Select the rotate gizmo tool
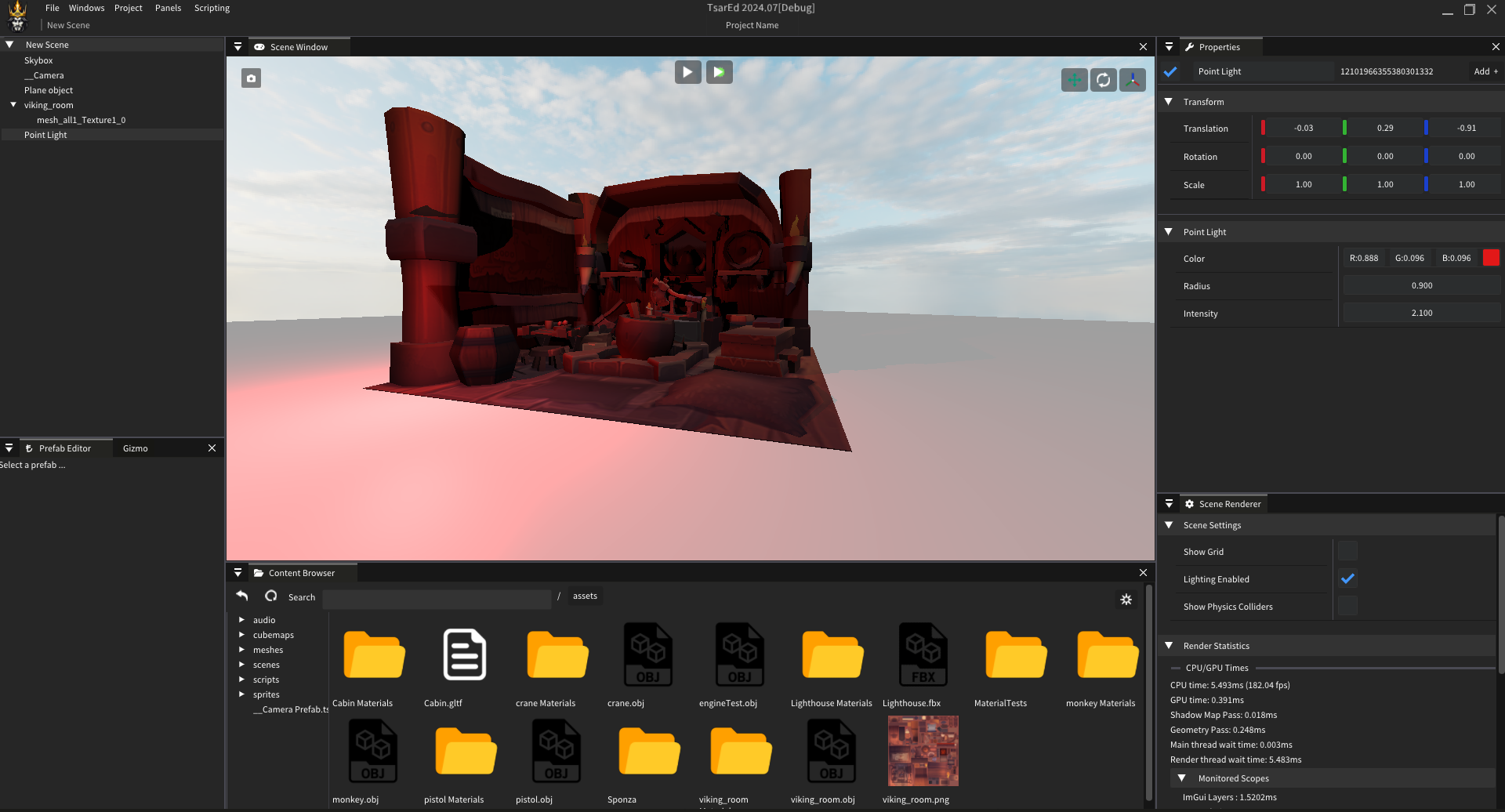 click(x=1103, y=80)
